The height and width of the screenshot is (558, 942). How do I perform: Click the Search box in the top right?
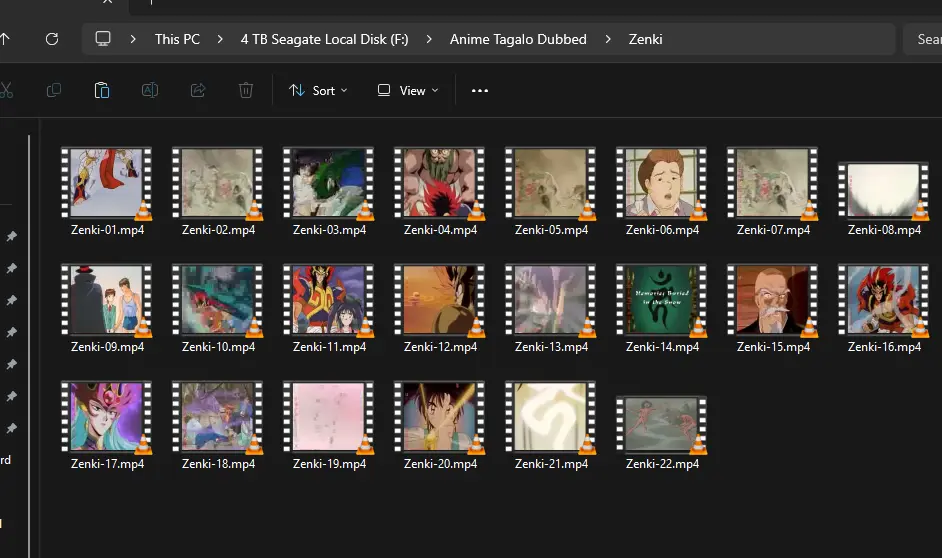click(923, 39)
